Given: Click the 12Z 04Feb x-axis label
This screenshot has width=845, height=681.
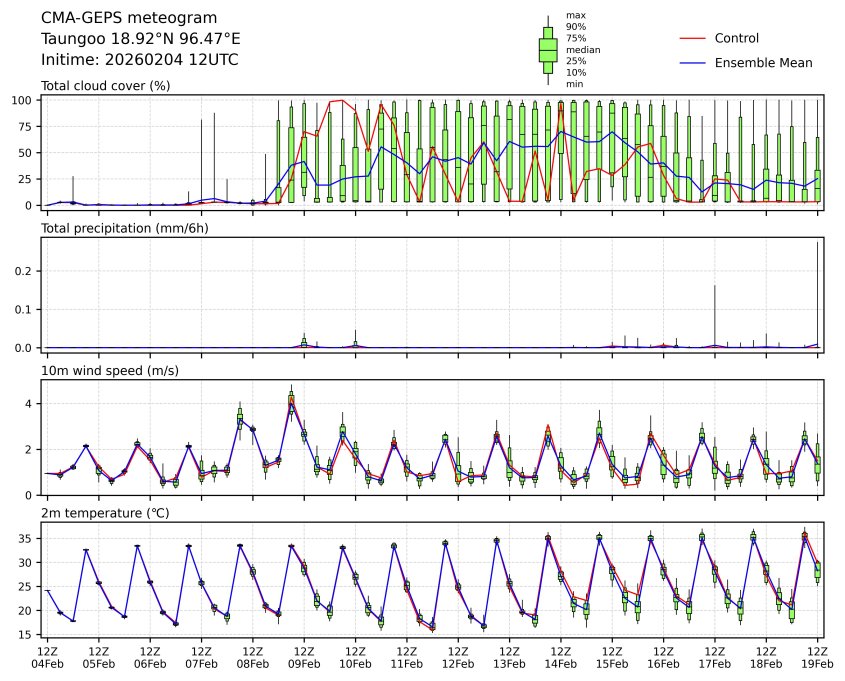Looking at the screenshot, I should [x=46, y=657].
